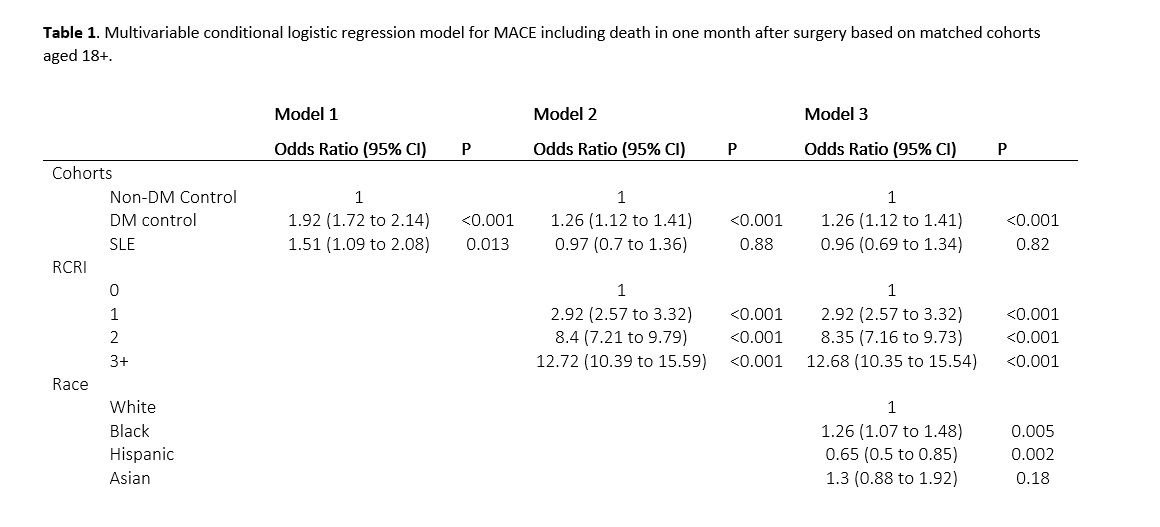Click the 0.005 P value for Black
Image resolution: width=1160 pixels, height=527 pixels.
click(1032, 431)
